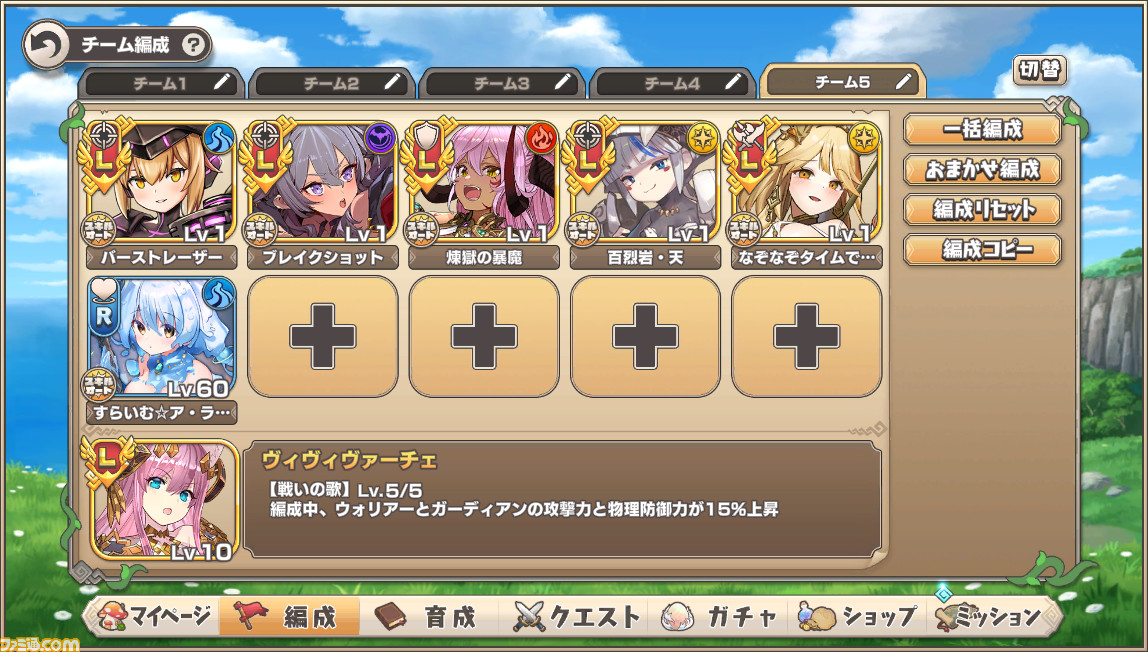Click the おまかせ編成 button

982,170
